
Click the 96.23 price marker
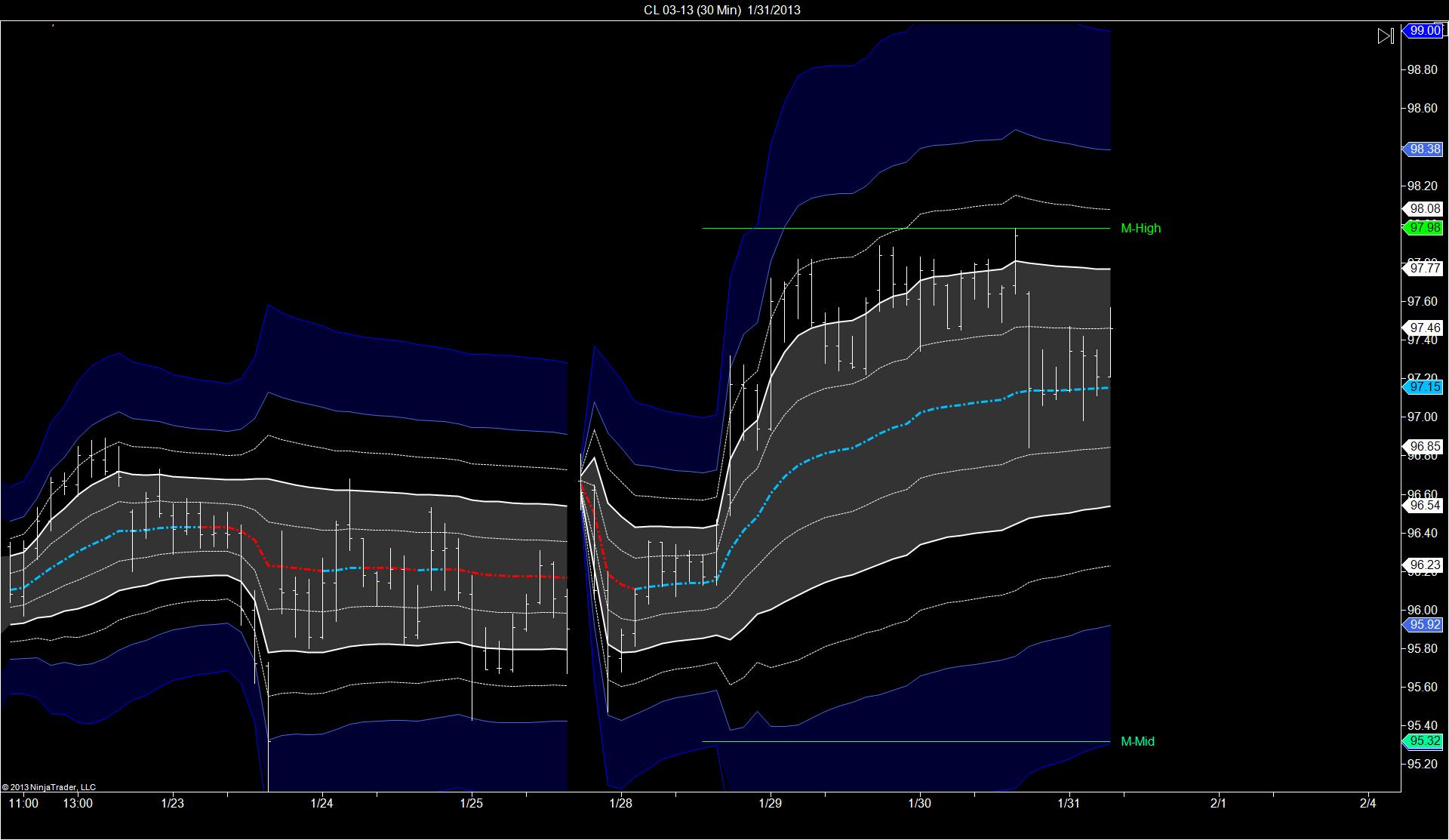[1423, 565]
